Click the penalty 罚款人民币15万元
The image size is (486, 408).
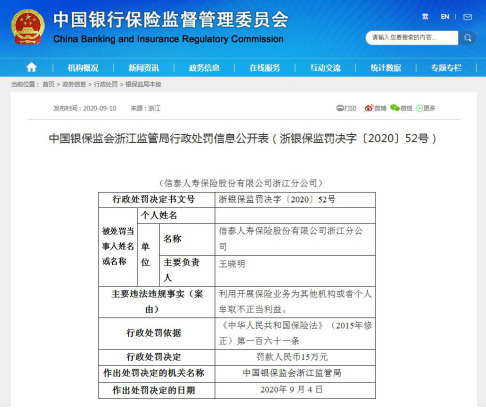pyautogui.click(x=292, y=357)
